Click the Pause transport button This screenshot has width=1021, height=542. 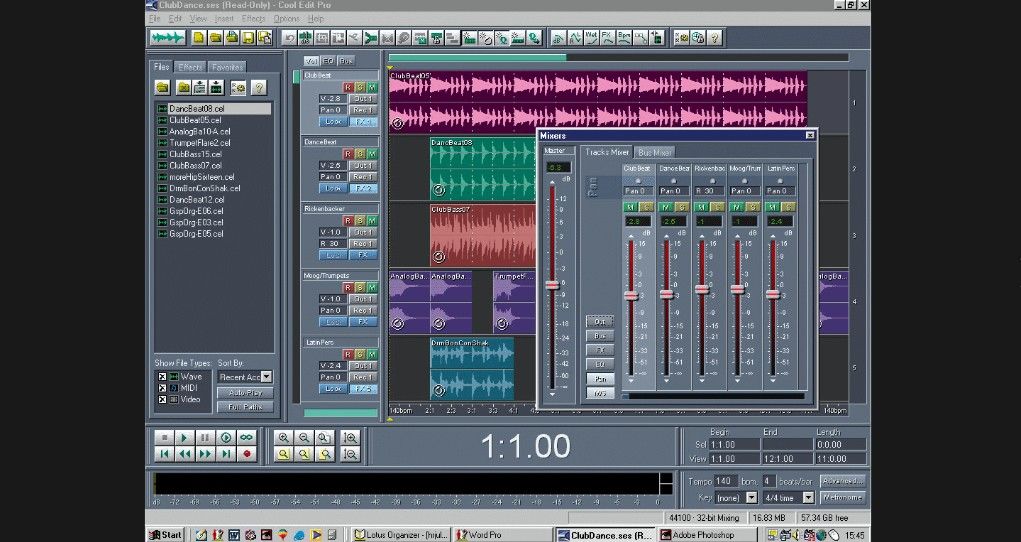point(205,438)
